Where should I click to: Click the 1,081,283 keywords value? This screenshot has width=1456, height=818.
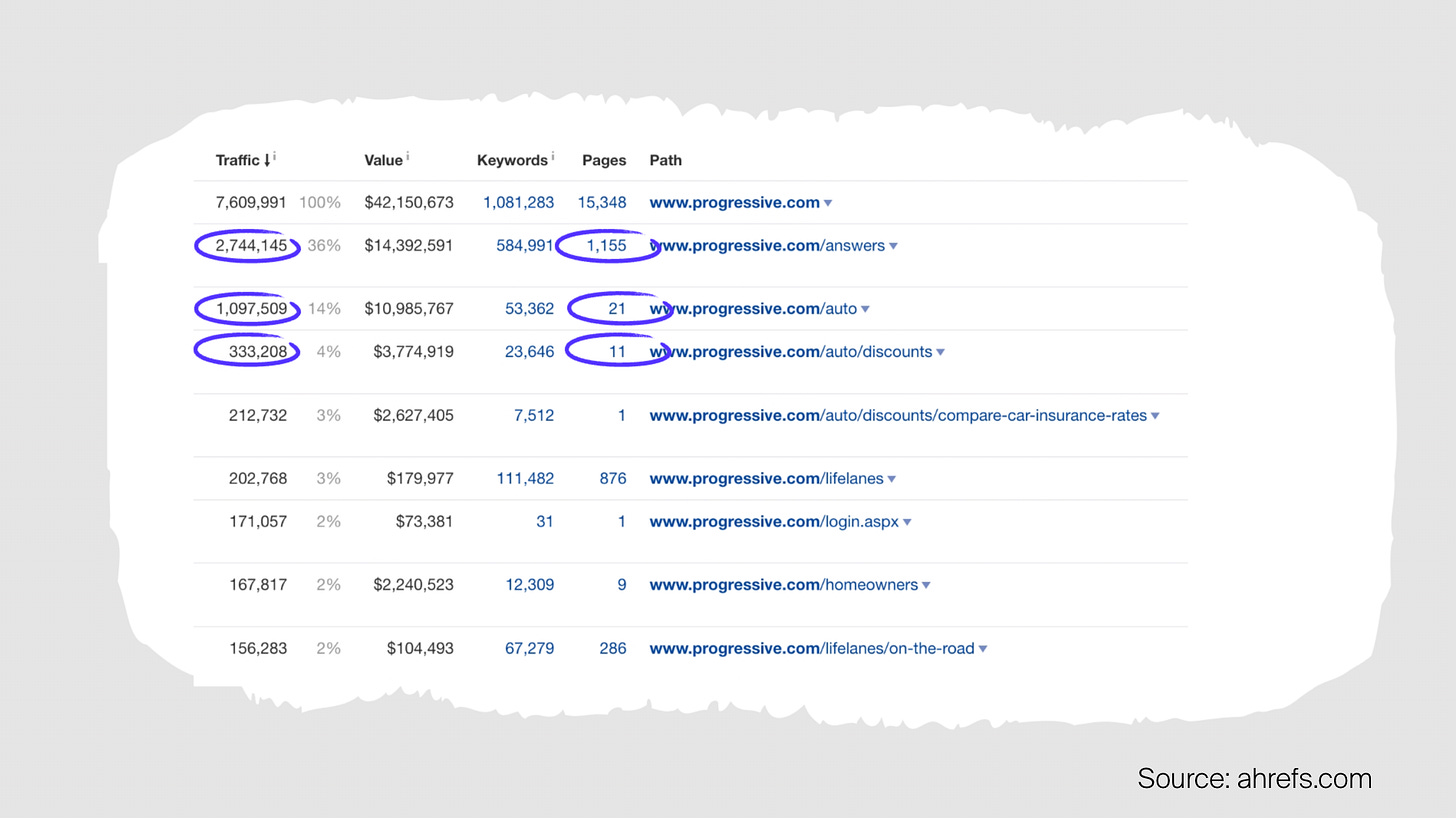pyautogui.click(x=518, y=202)
